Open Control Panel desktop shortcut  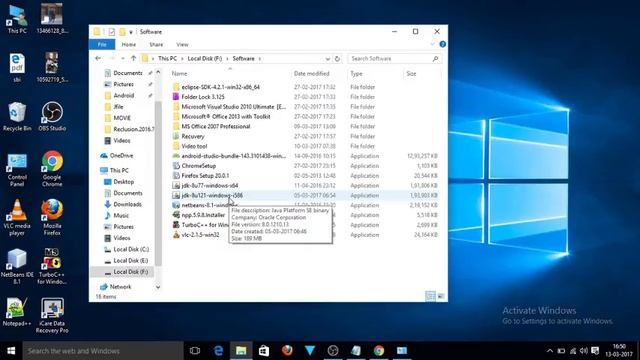17,169
